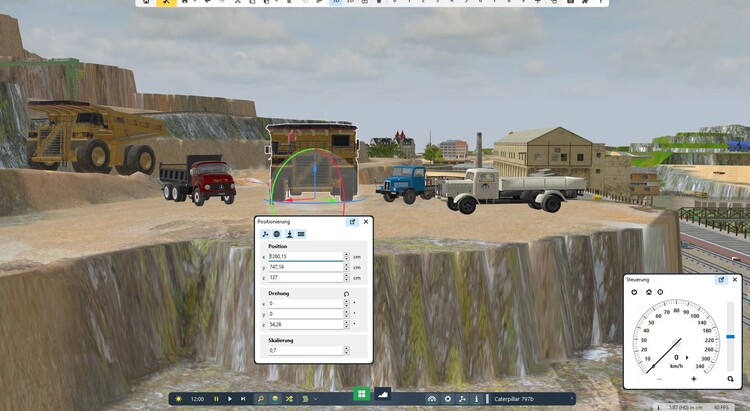
Task: Reset rotation with Drehung circular arrow
Action: click(x=346, y=294)
